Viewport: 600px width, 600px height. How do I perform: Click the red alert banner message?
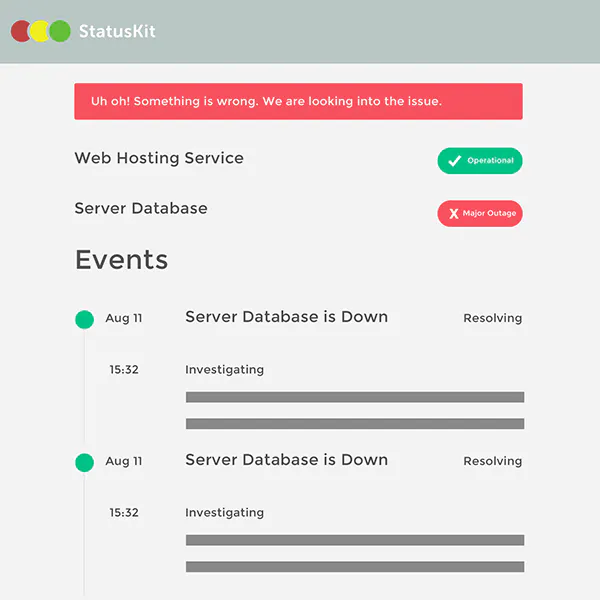[298, 101]
